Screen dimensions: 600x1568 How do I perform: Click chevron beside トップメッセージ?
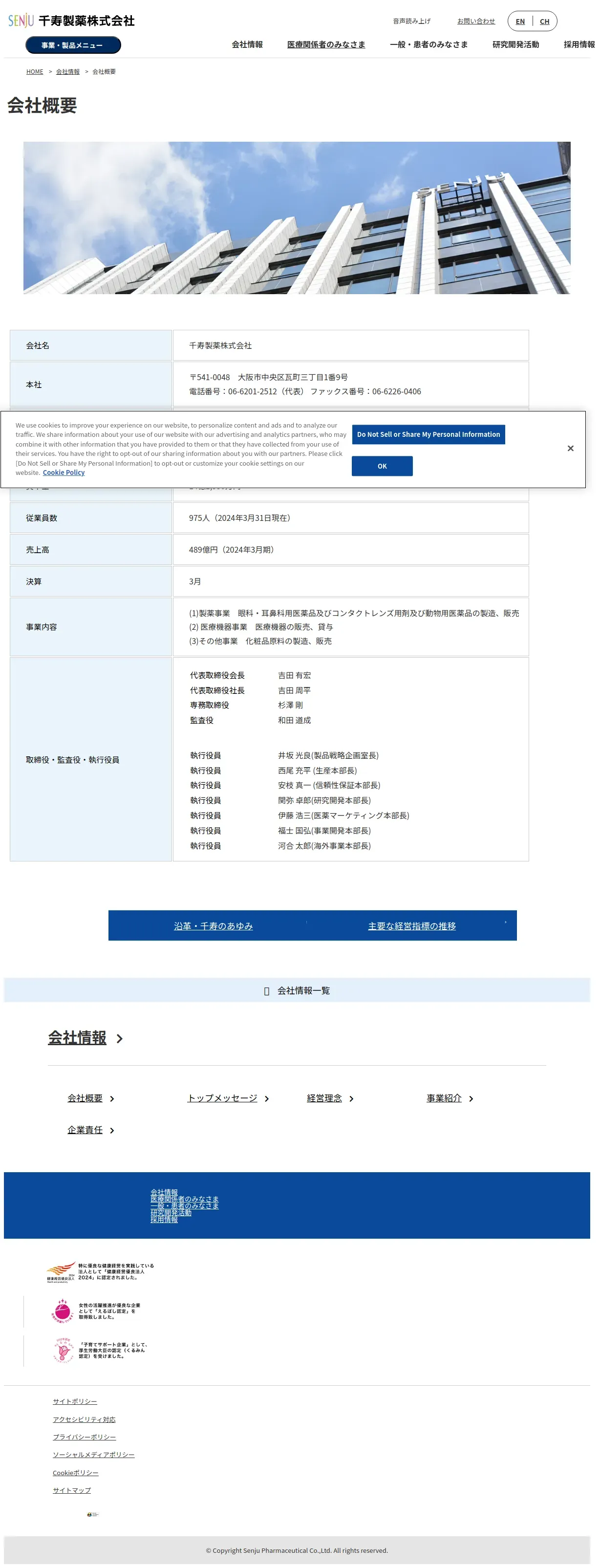[x=267, y=1099]
